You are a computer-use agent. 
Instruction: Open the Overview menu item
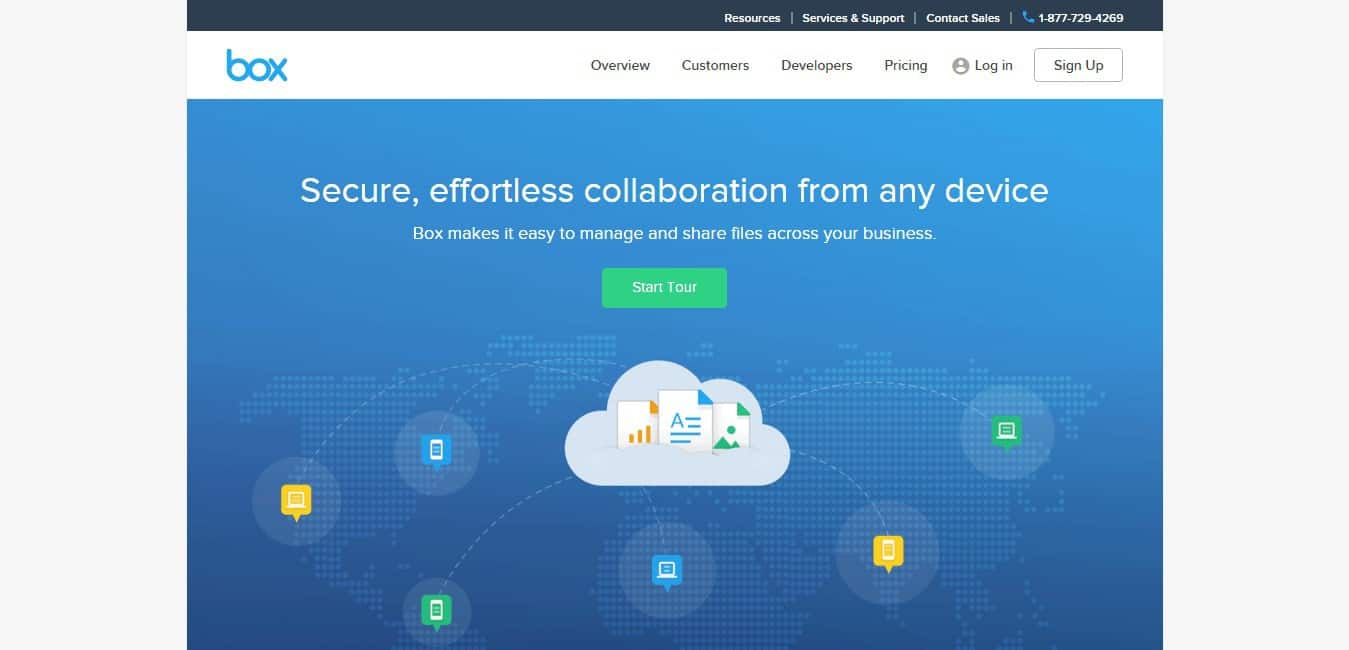pyautogui.click(x=620, y=65)
